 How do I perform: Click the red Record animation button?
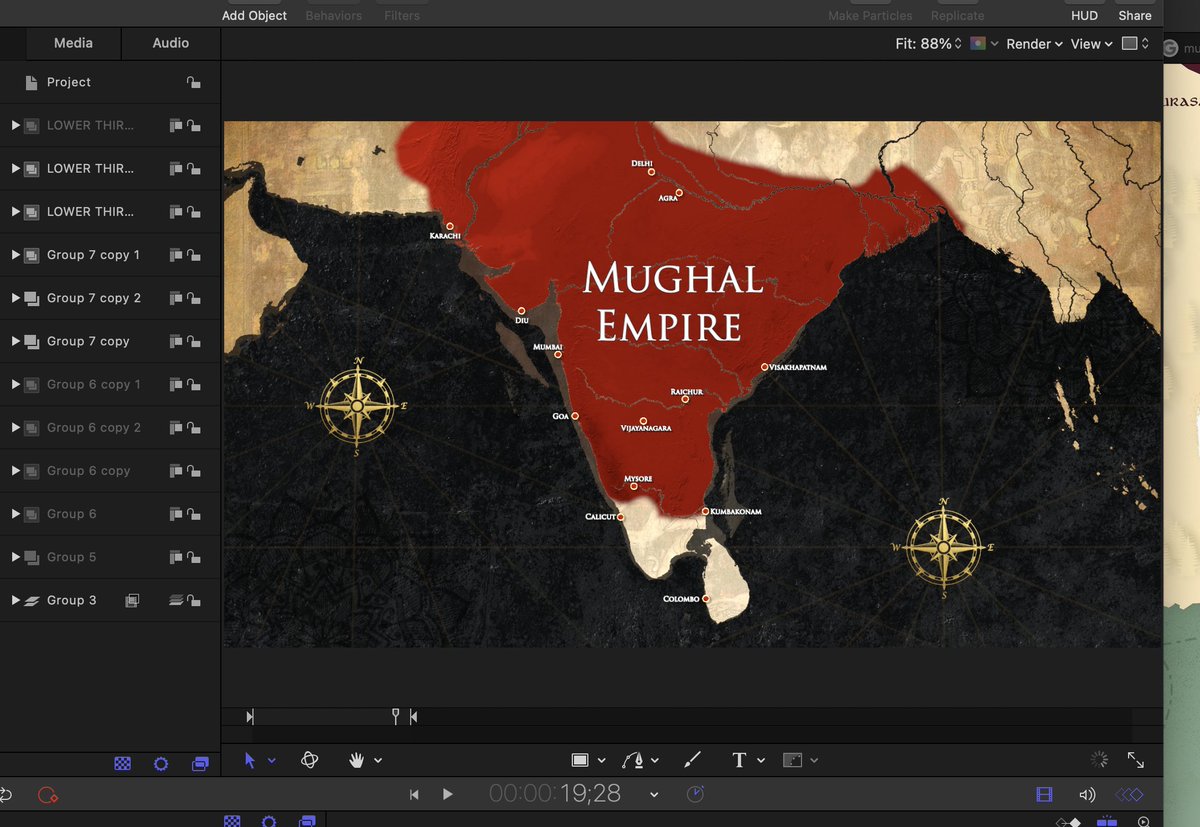pyautogui.click(x=47, y=795)
